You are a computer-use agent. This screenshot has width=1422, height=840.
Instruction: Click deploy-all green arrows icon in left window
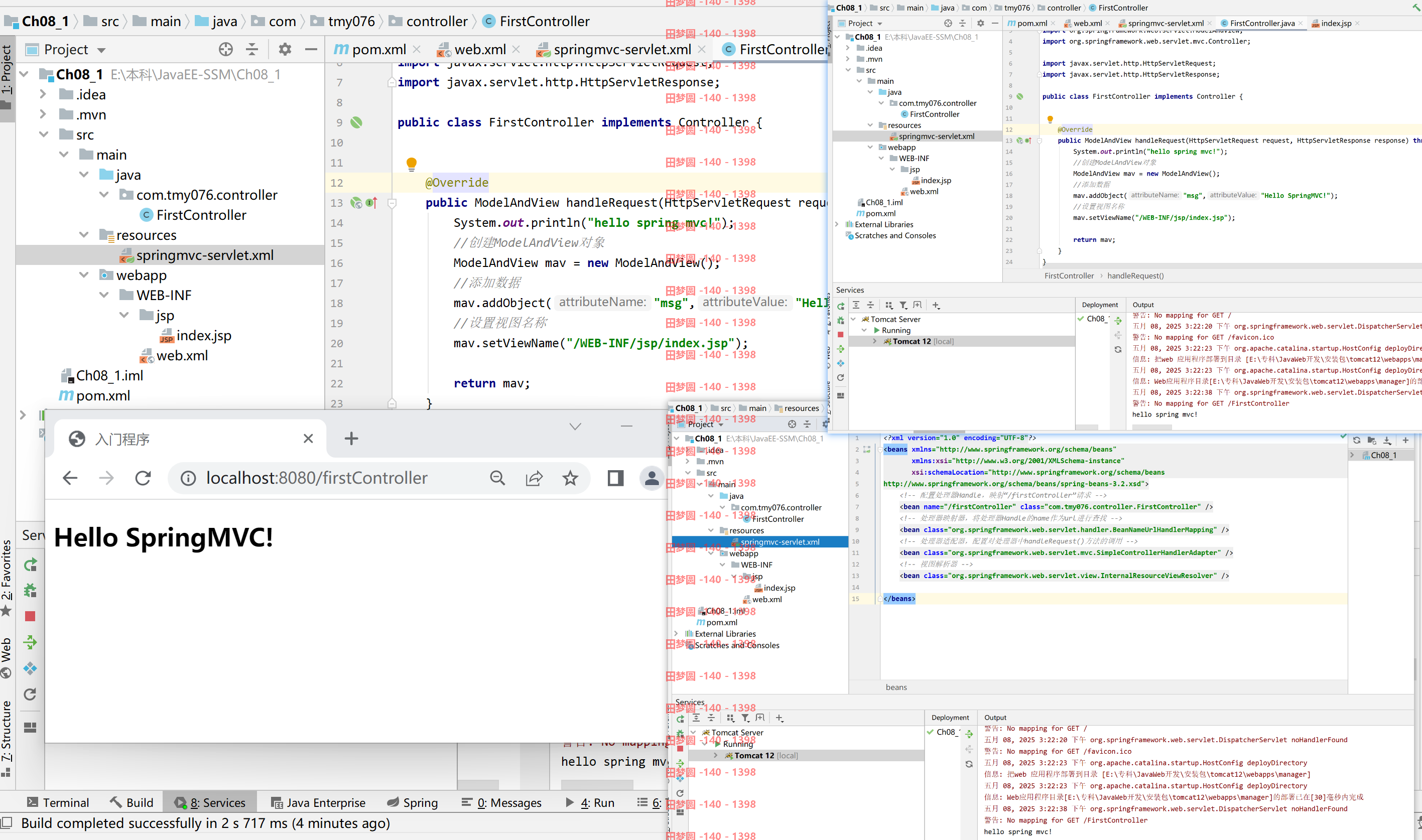click(x=30, y=642)
